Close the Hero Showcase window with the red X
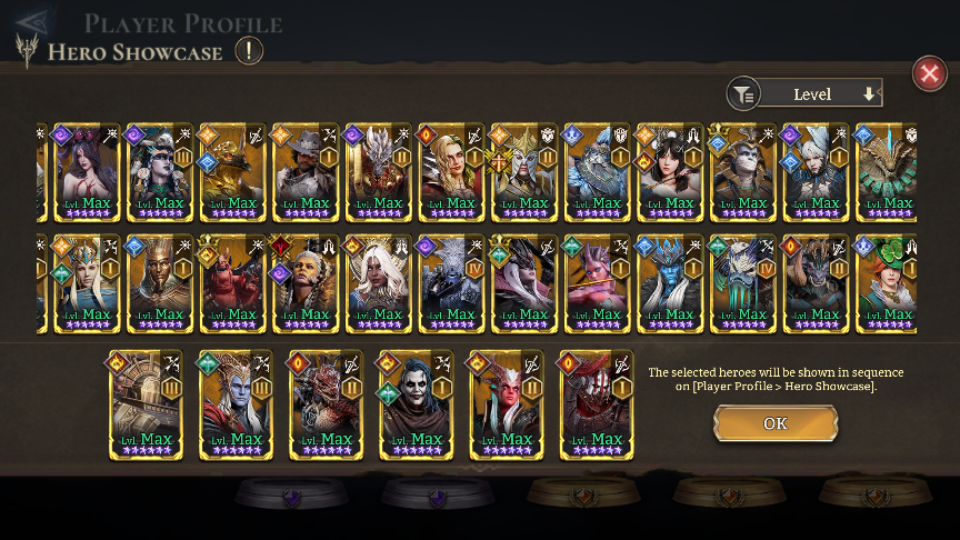Screen dimensions: 960x540 (x=929, y=74)
